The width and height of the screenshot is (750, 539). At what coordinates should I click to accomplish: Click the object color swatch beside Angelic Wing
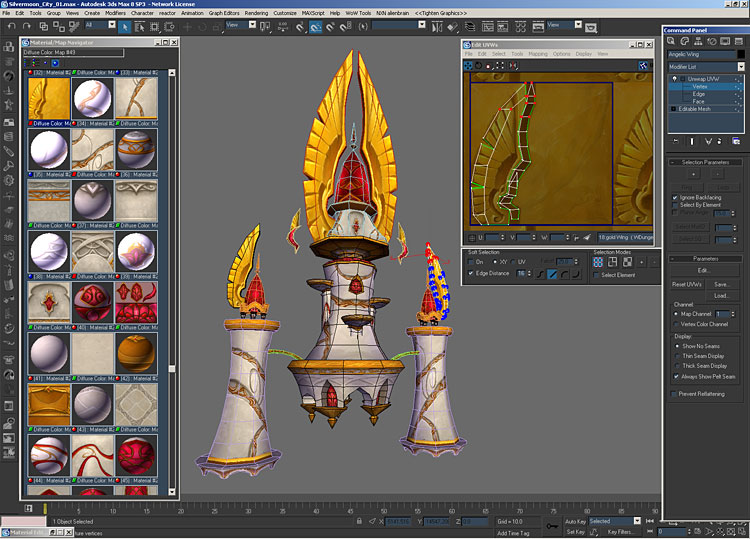click(x=740, y=54)
